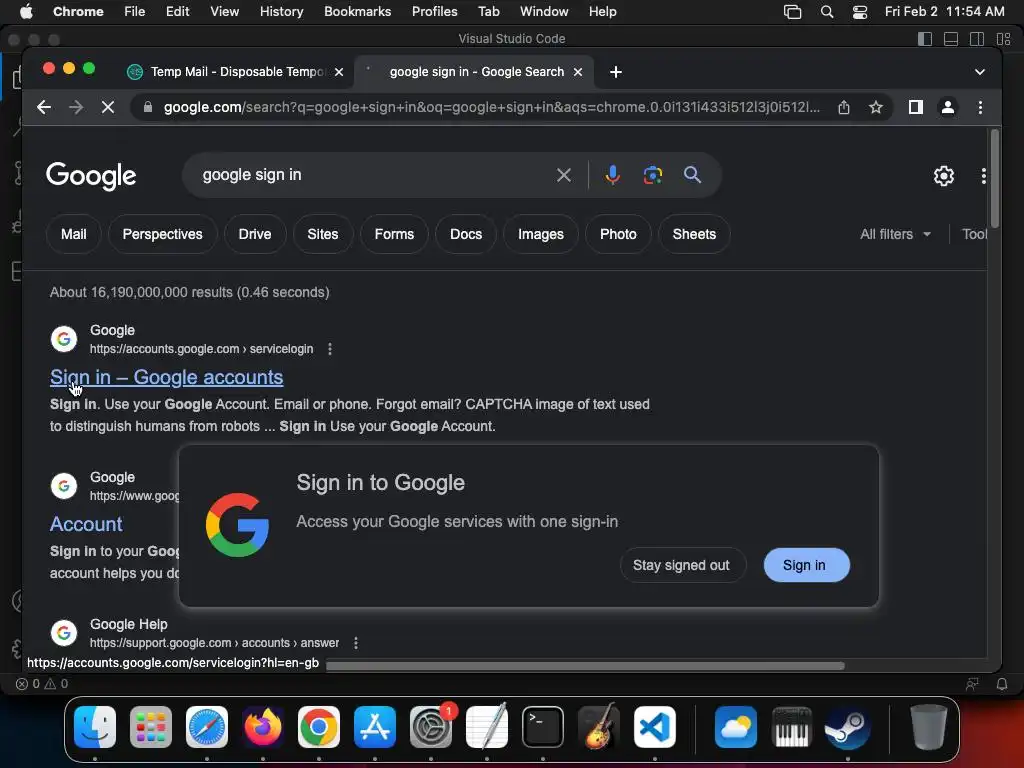This screenshot has width=1024, height=768.
Task: Clear the search box with the X icon
Action: [564, 175]
